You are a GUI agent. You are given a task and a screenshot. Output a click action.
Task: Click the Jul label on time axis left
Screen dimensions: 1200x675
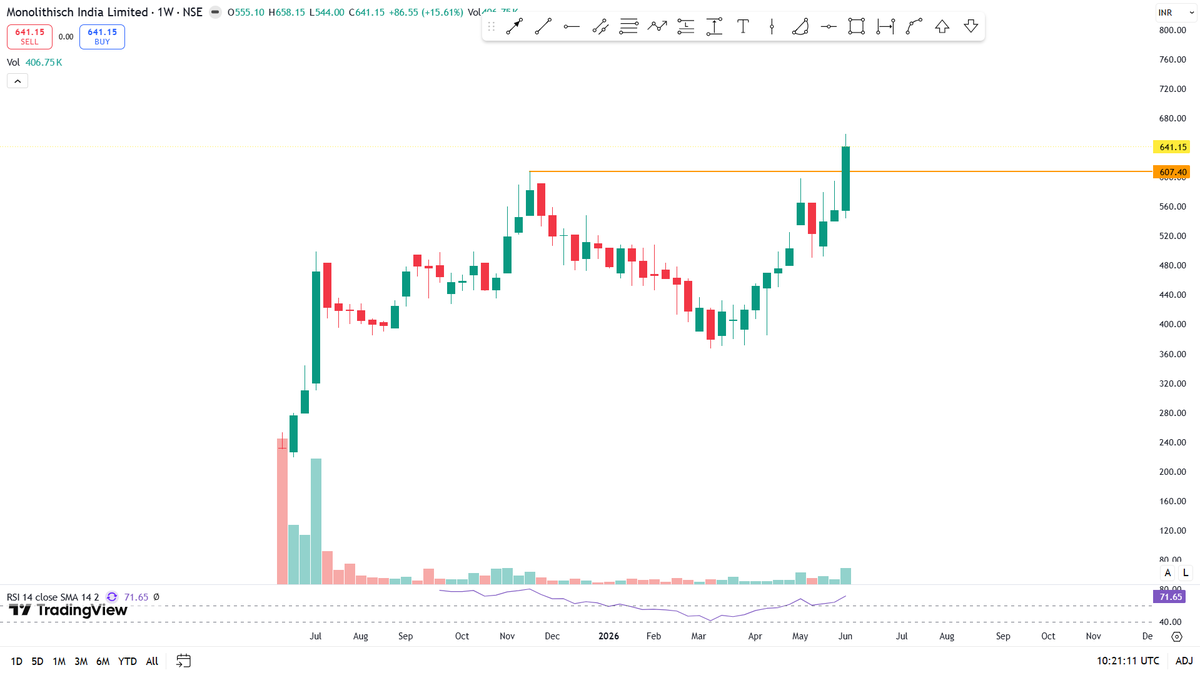(x=316, y=636)
